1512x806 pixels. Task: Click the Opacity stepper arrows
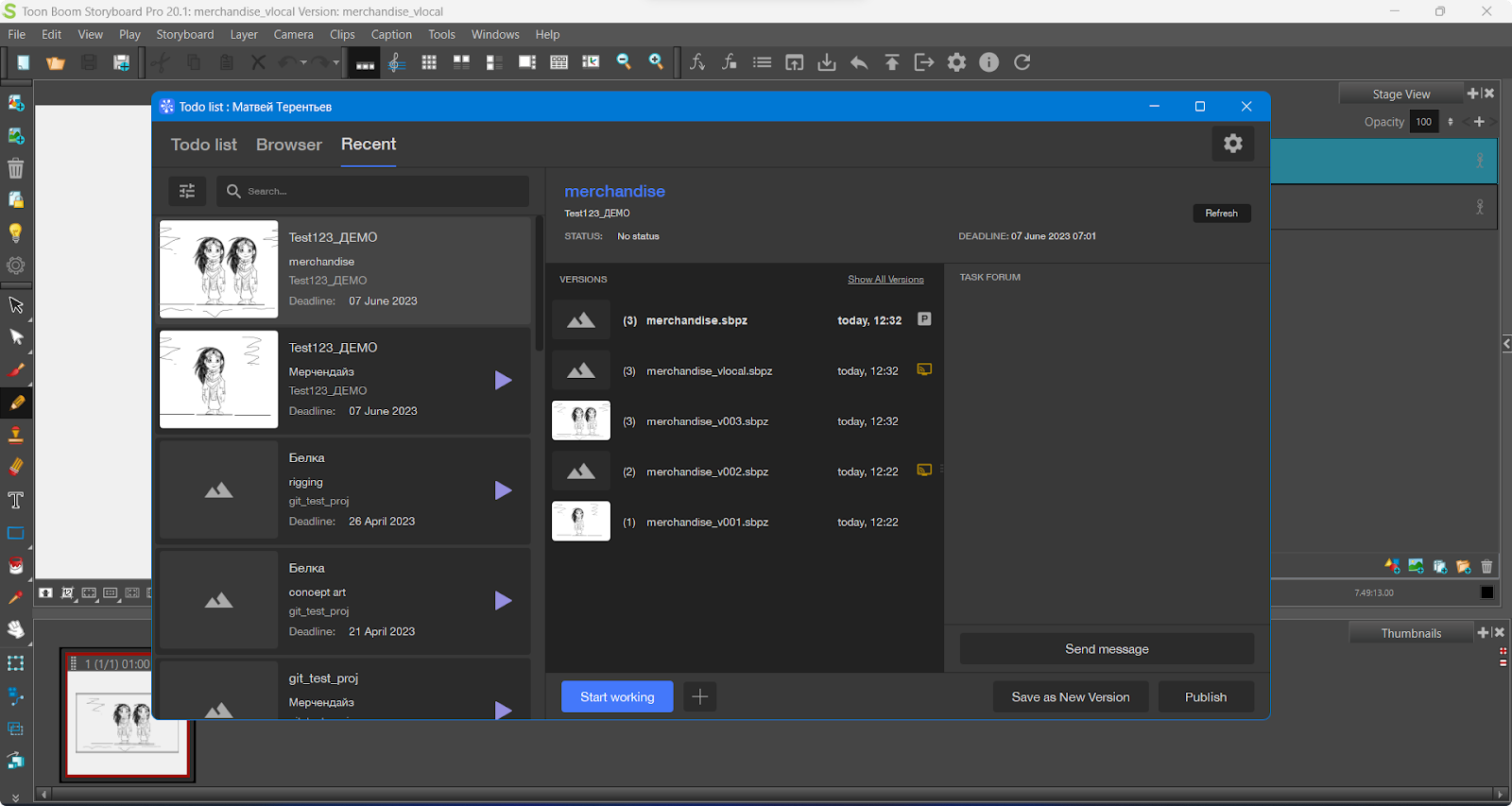[1451, 122]
